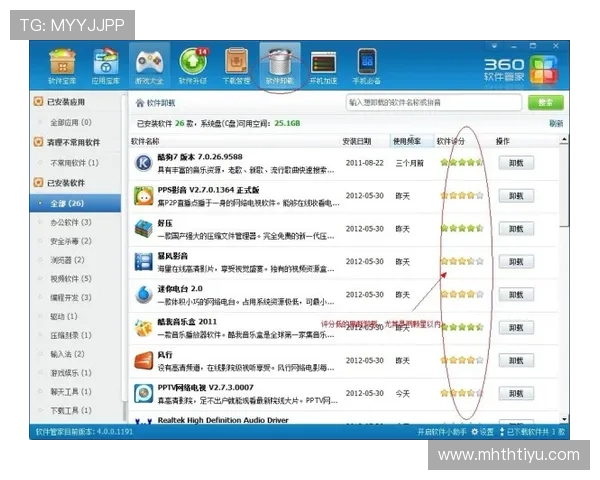Open the 软件宝库 toolbar icon
The image size is (600, 480).
coord(61,68)
